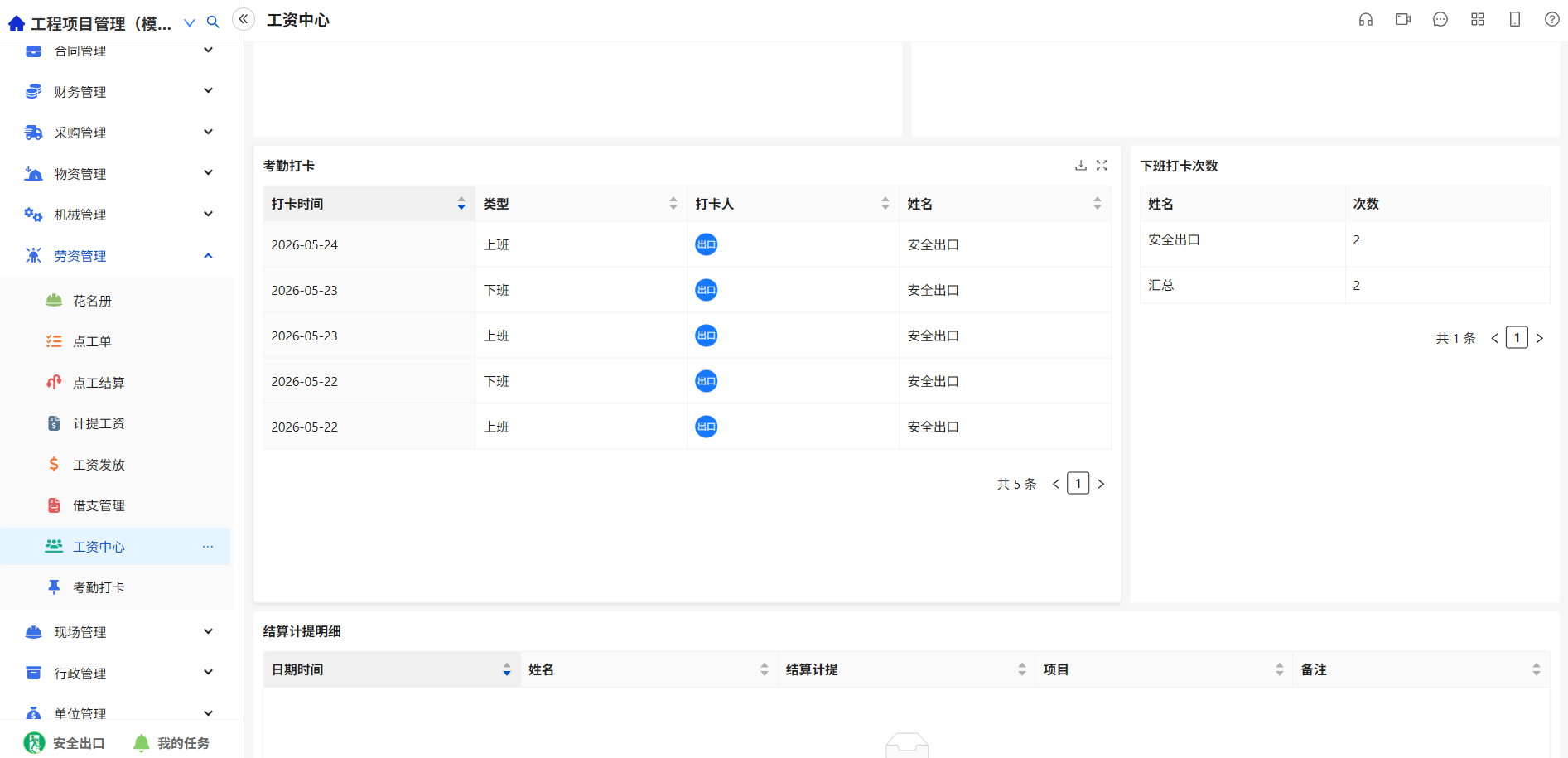
Task: Click the headset support icon
Action: click(1366, 19)
